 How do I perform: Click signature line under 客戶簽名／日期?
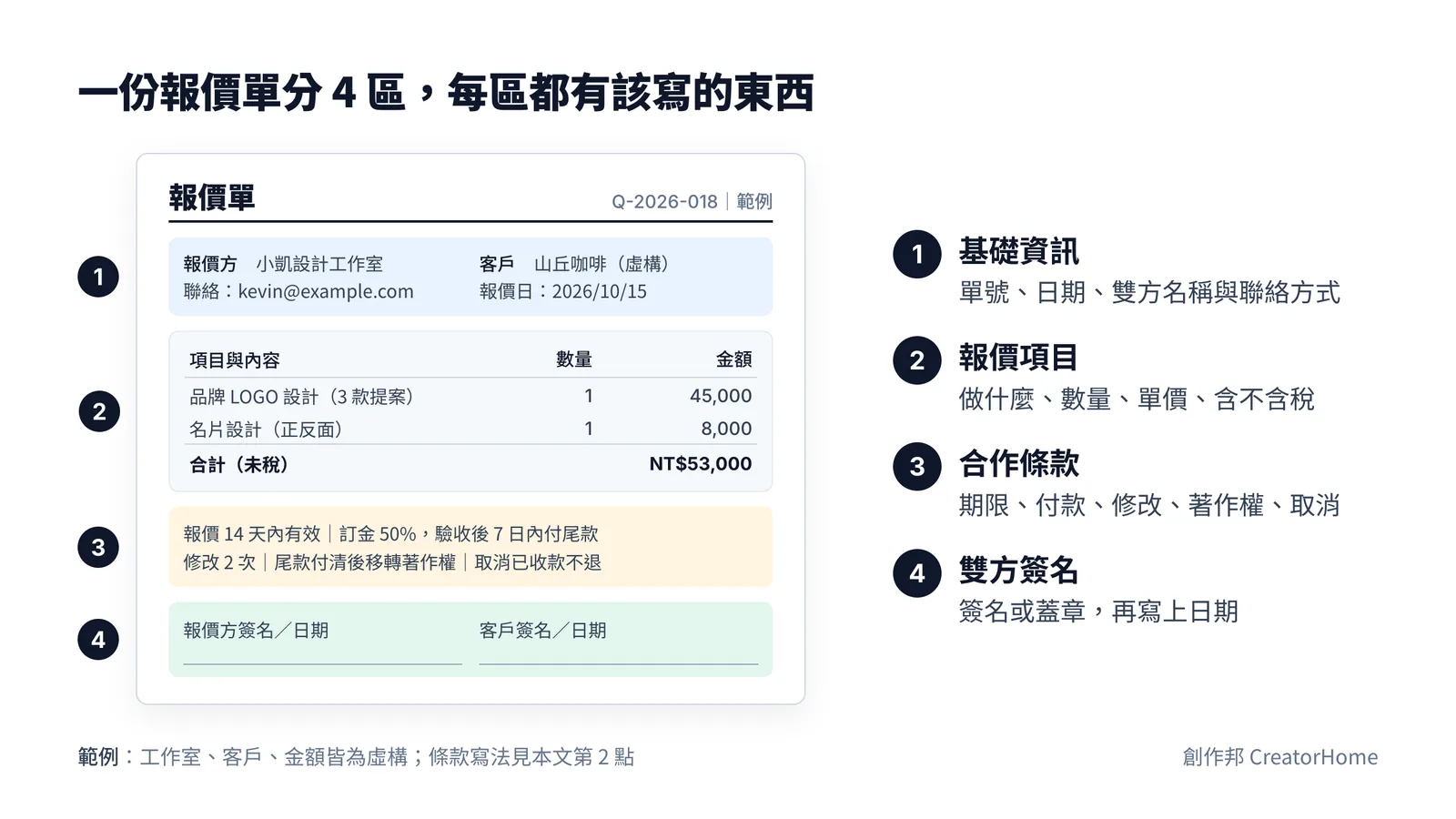click(x=619, y=664)
